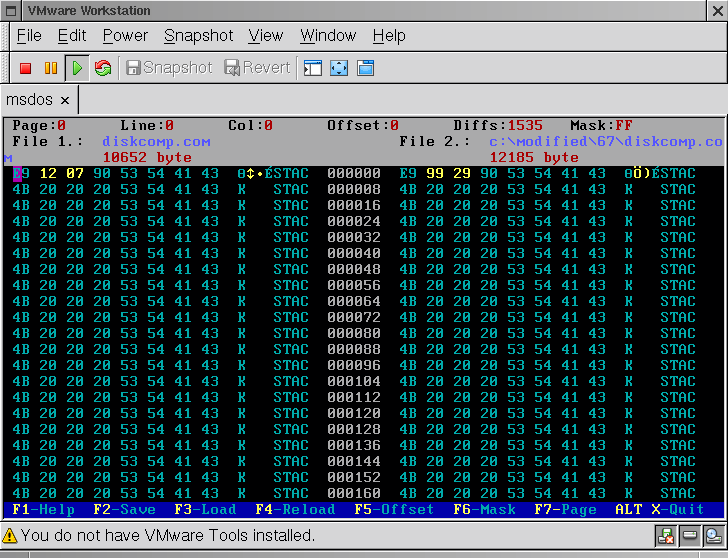Image resolution: width=728 pixels, height=558 pixels.
Task: Click the yellow byte 99 in file 2
Action: tap(435, 174)
